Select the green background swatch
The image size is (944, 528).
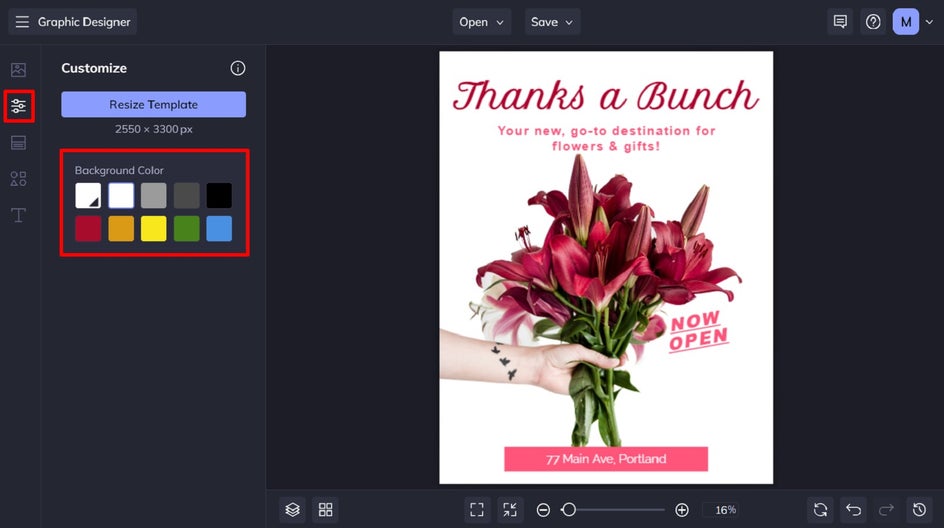click(187, 229)
